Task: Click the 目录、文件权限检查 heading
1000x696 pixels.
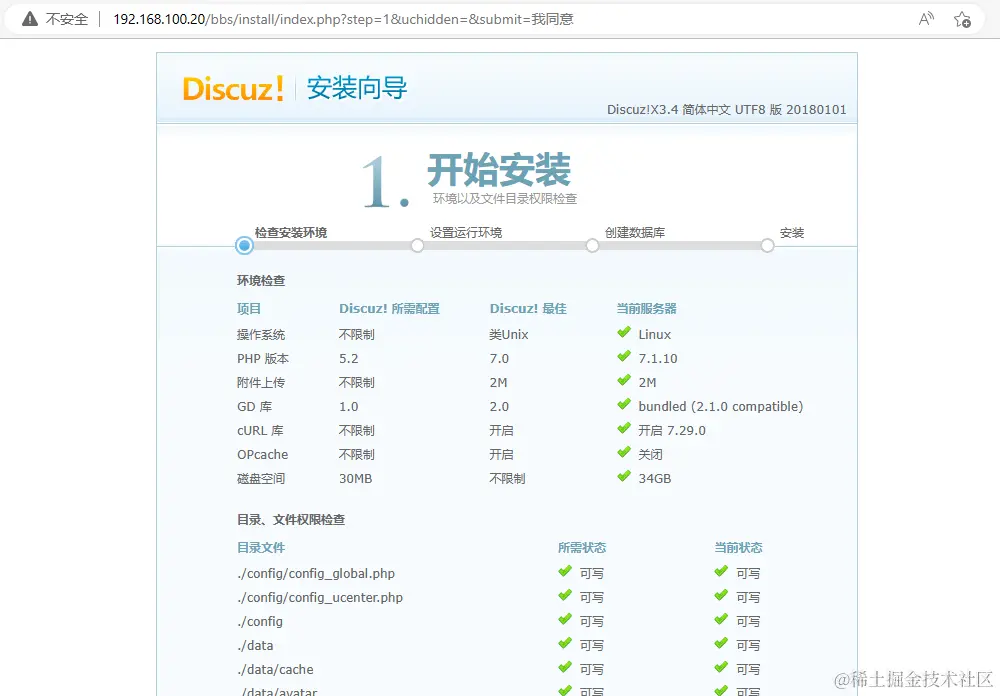Action: tap(291, 520)
